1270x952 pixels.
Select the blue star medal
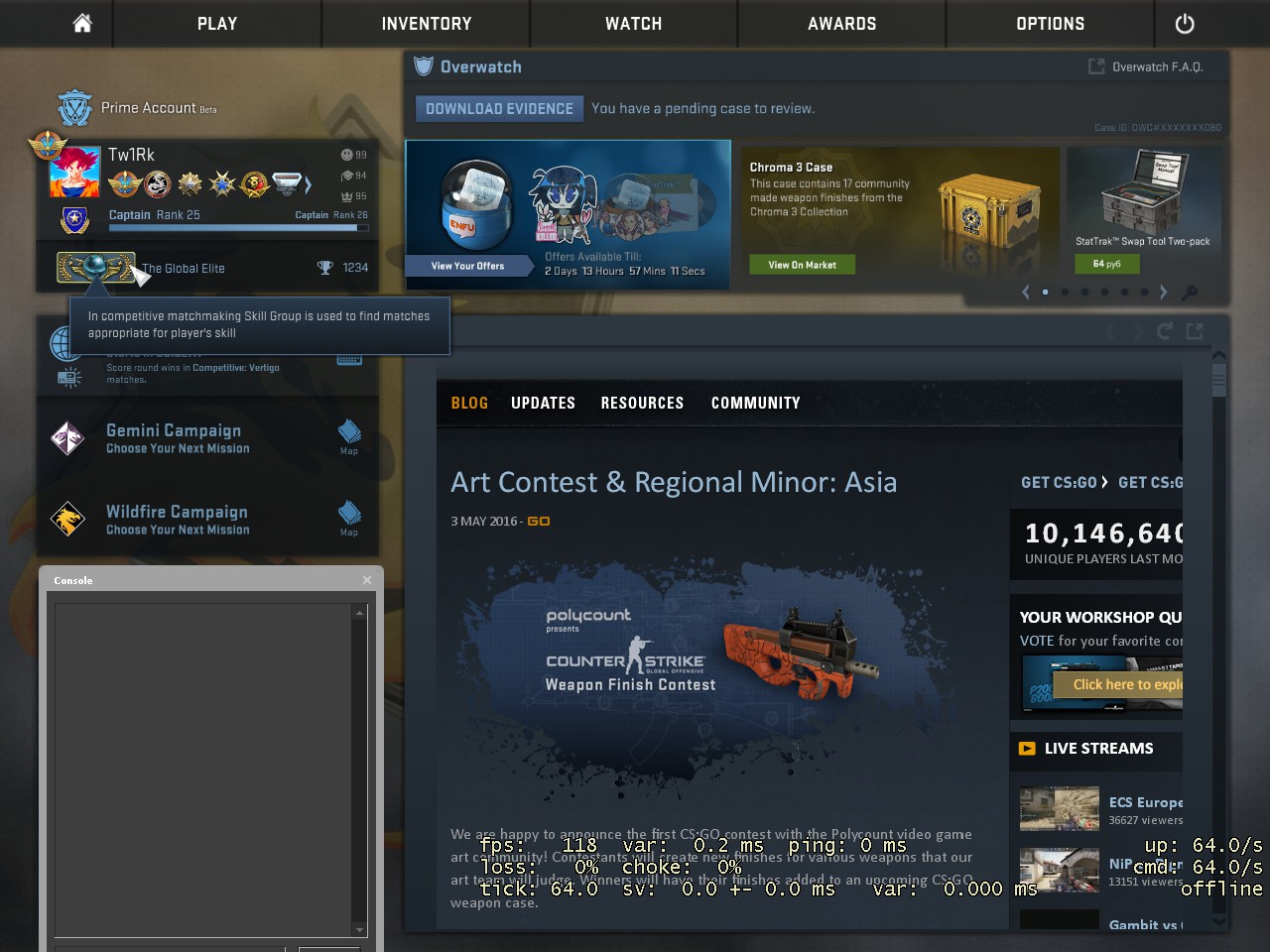coord(222,183)
